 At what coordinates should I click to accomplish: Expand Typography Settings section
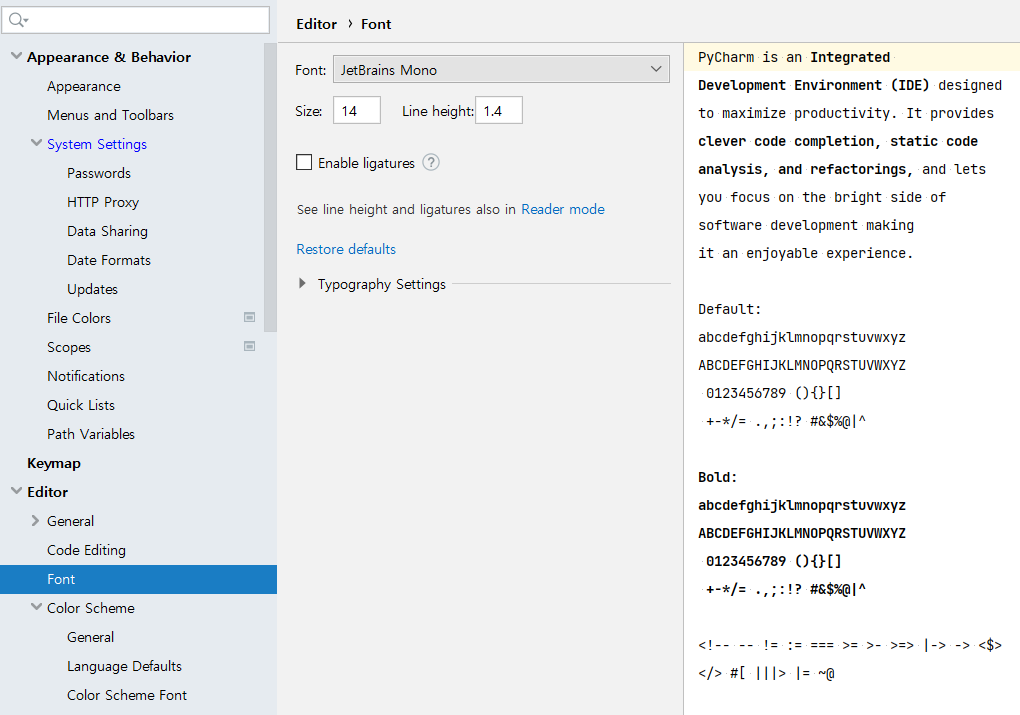tap(302, 284)
